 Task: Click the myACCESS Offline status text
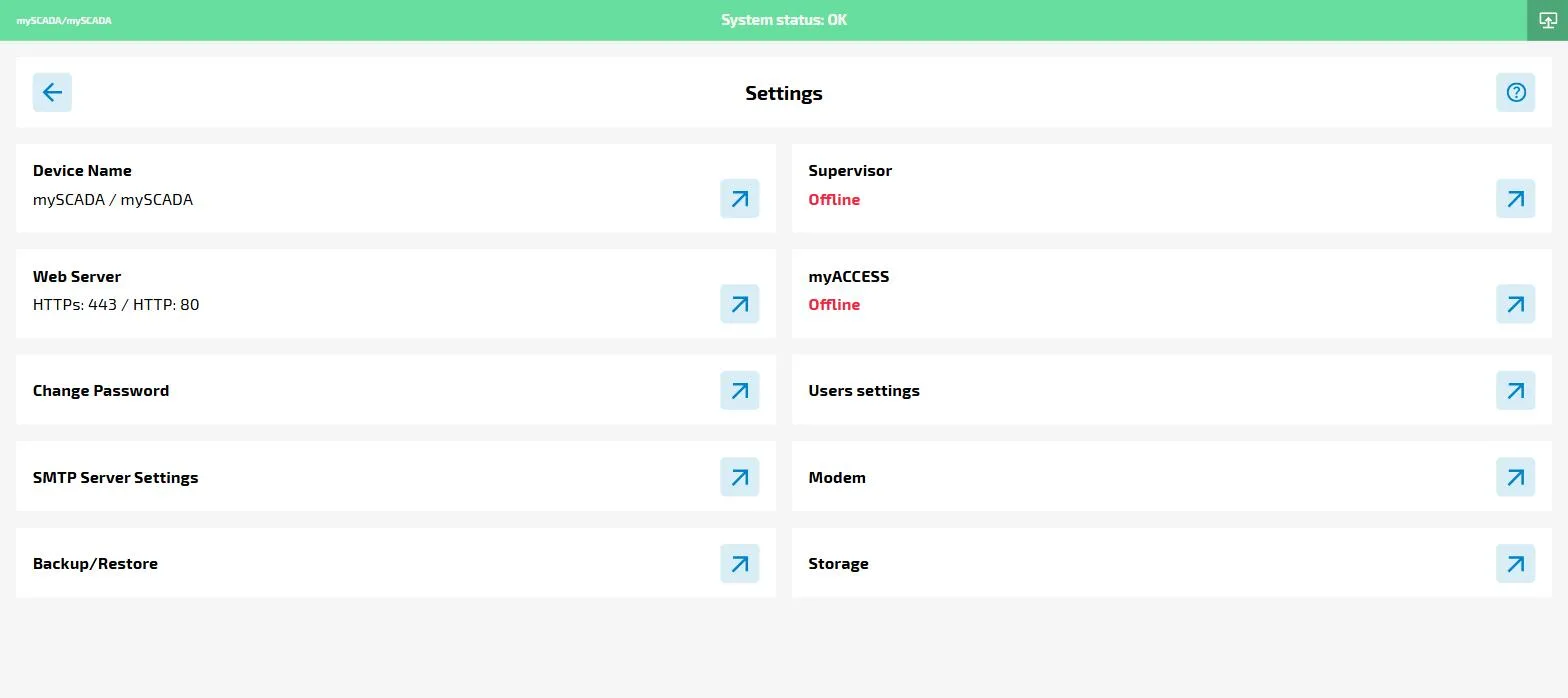tap(834, 305)
